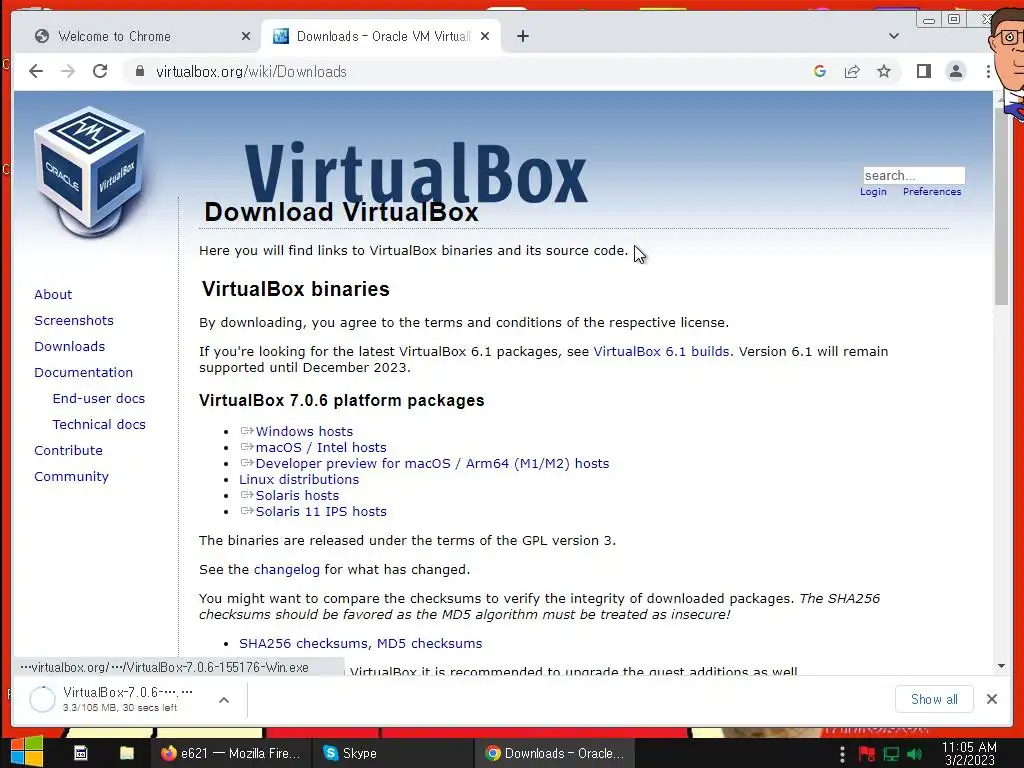The height and width of the screenshot is (768, 1024).
Task: Open Technical docs in the sidebar
Action: point(99,424)
